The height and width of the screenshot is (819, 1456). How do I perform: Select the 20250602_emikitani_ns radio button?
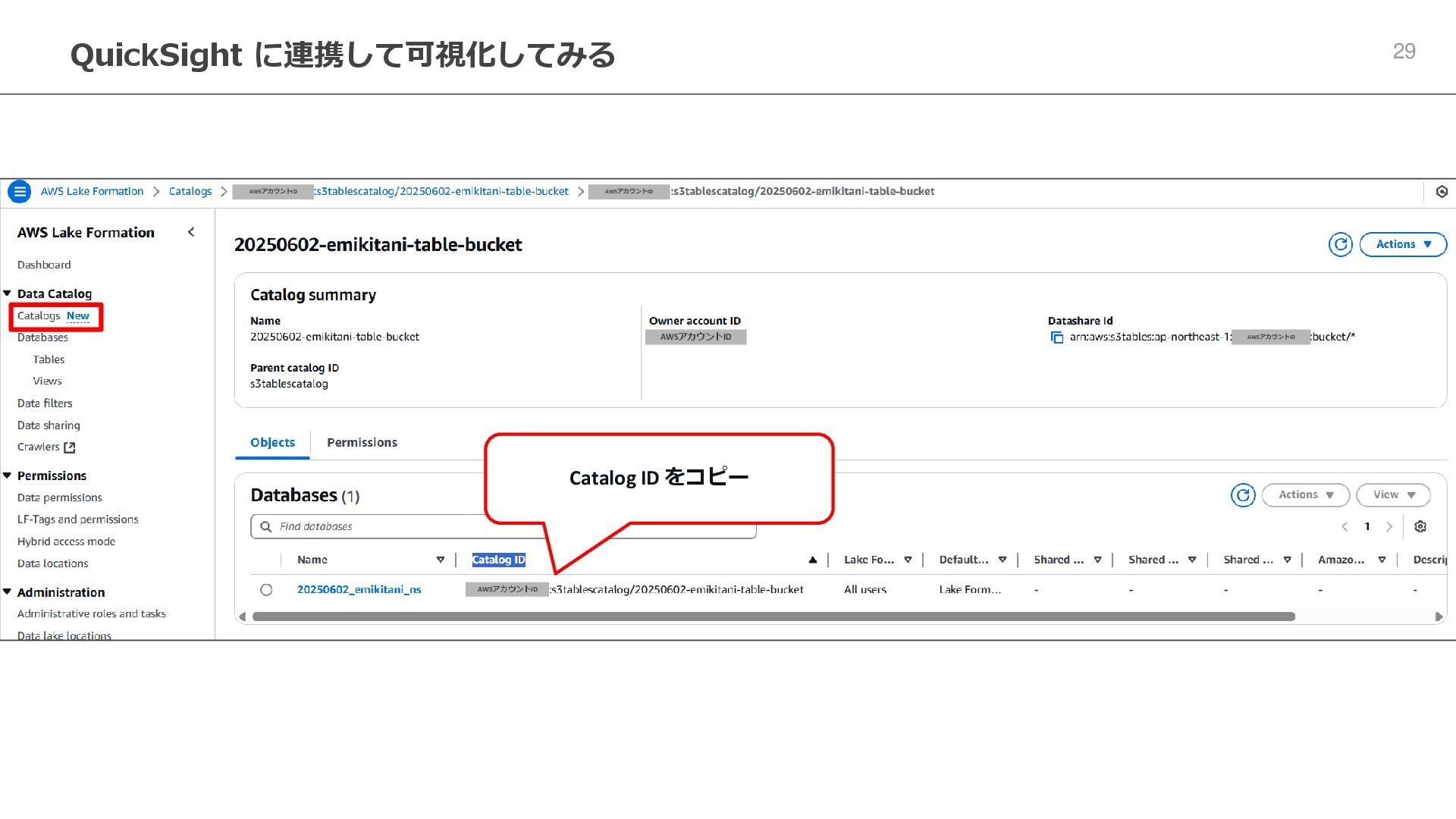[x=266, y=589]
